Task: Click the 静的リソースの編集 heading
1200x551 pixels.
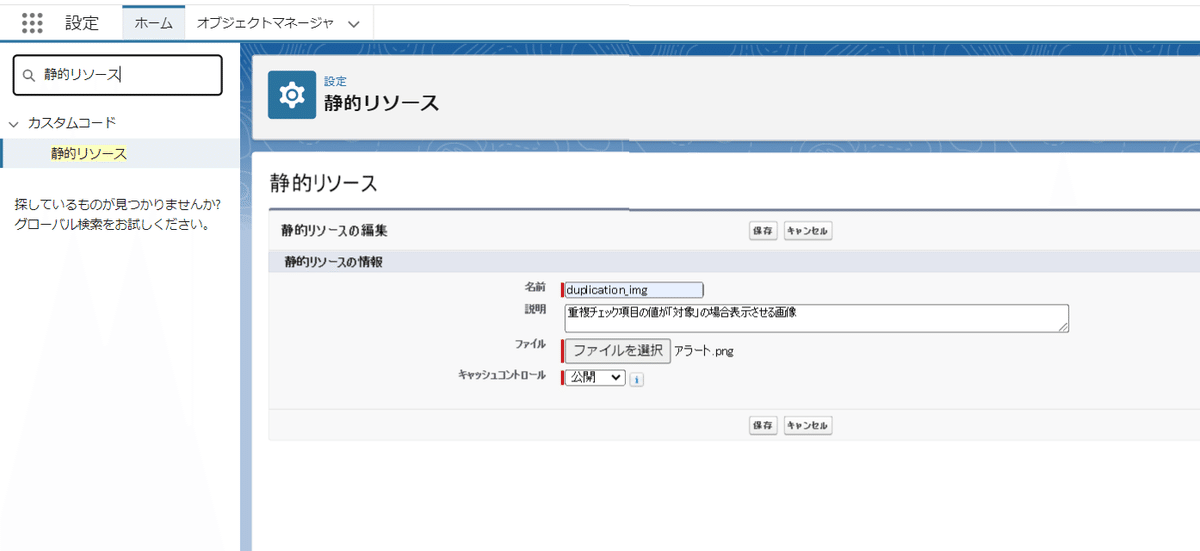Action: 334,231
